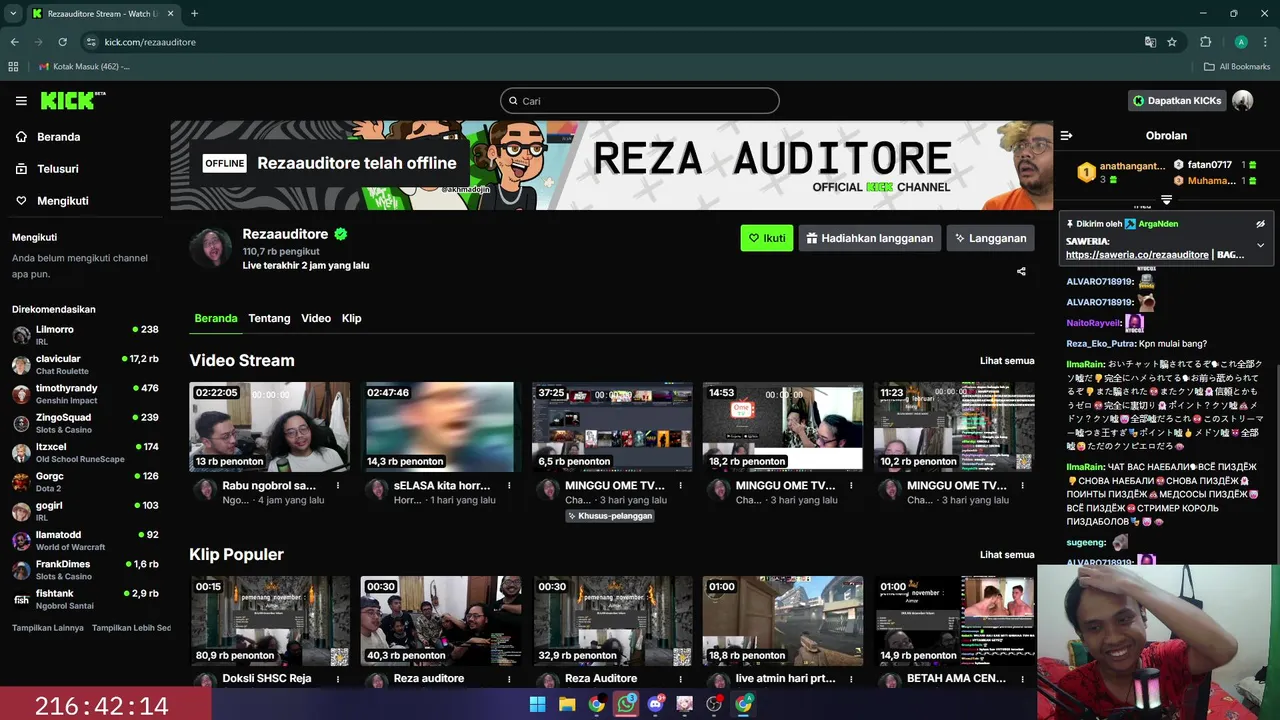Open the Chrome profile A avatar
This screenshot has height=720, width=1280.
1241,42
